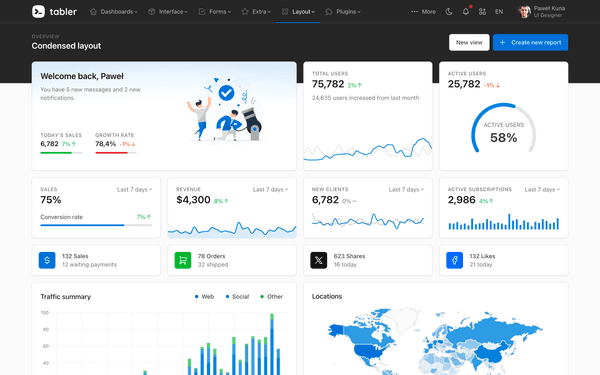Click the 623 Shares text

349,256
